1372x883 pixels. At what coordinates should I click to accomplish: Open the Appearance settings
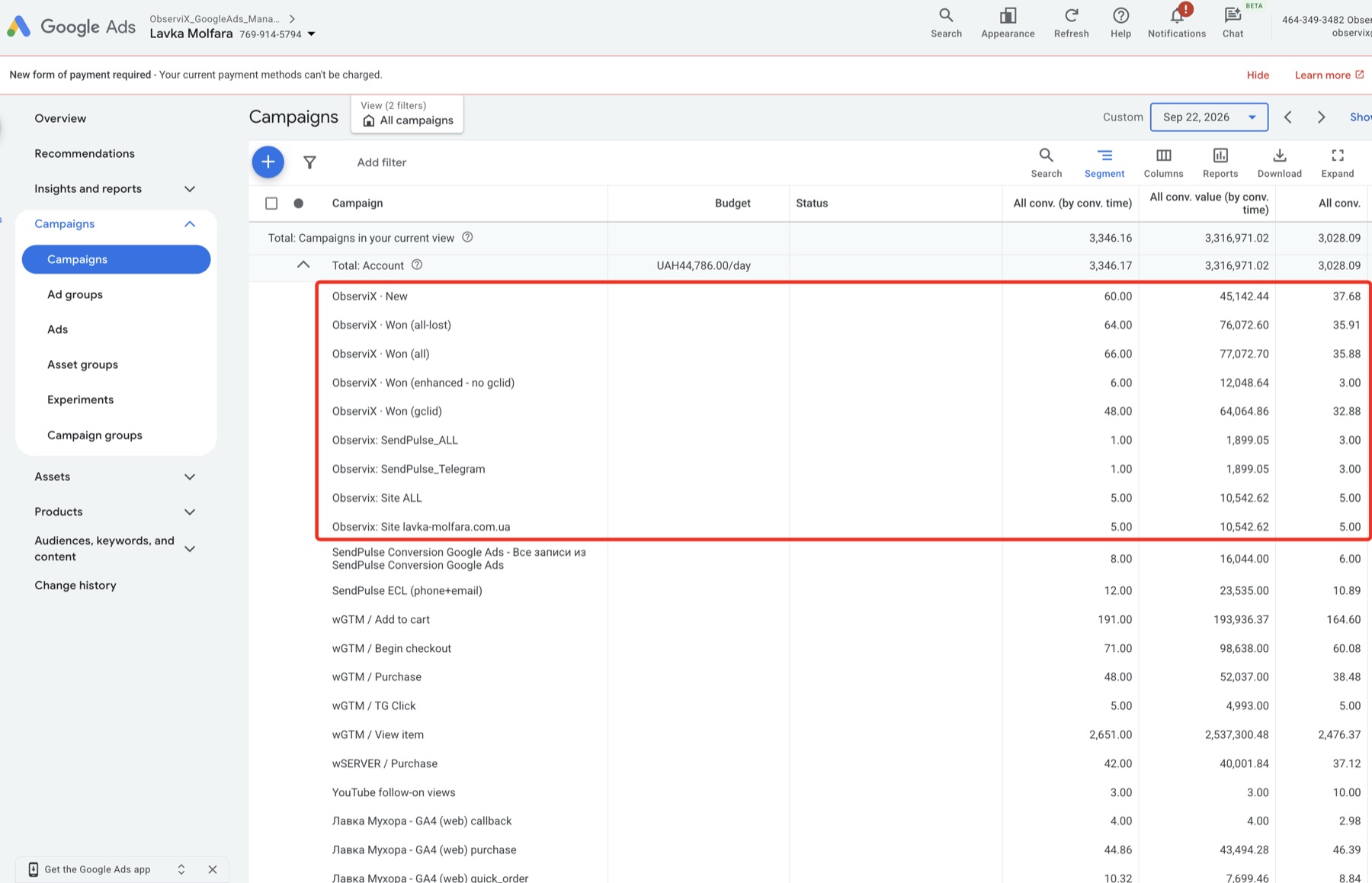(x=1008, y=23)
